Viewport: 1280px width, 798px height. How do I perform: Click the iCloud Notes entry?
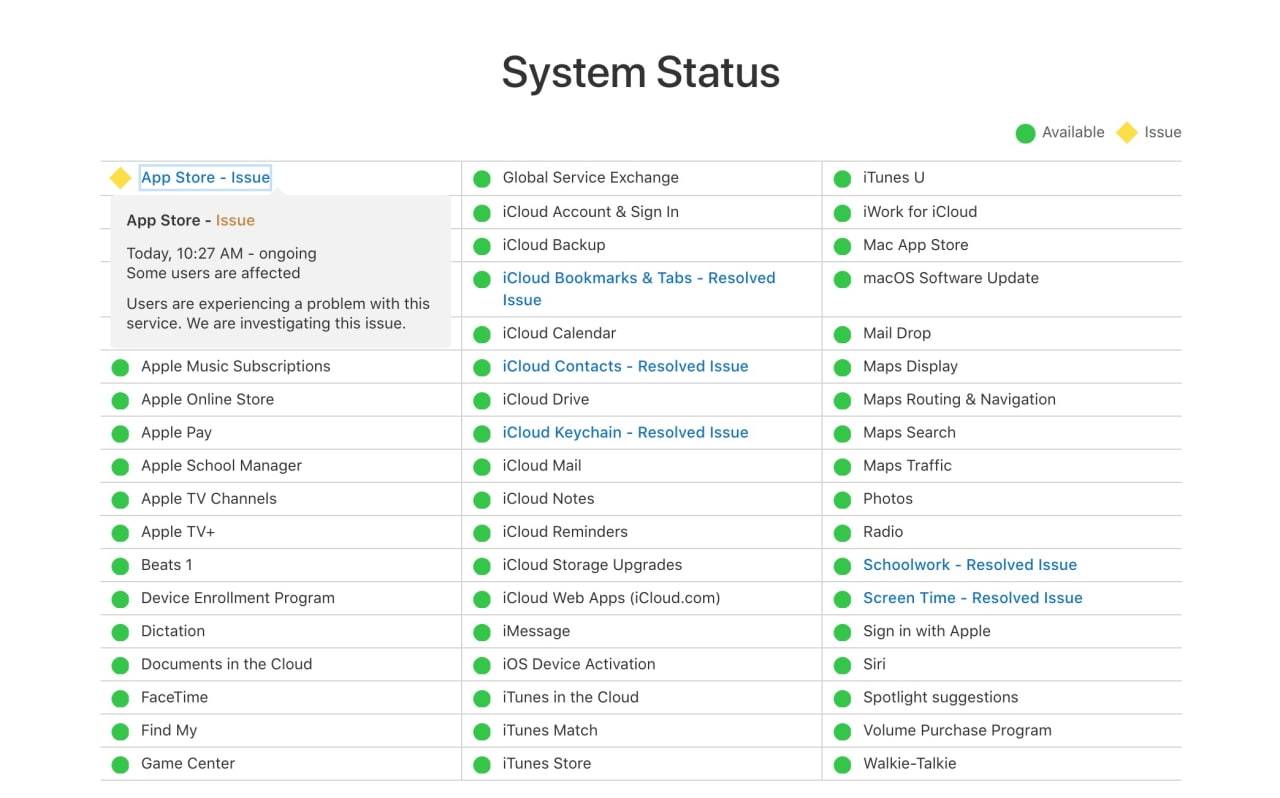[548, 499]
